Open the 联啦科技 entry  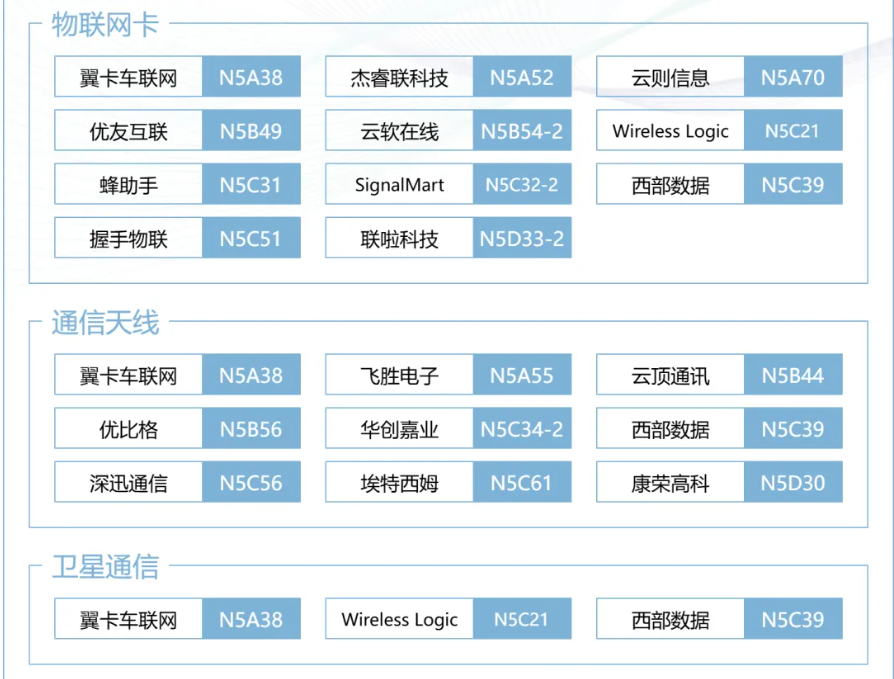pos(399,238)
